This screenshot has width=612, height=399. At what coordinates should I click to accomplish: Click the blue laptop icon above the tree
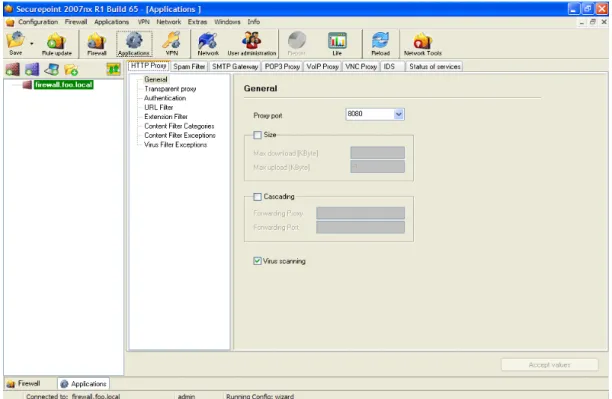pyautogui.click(x=52, y=69)
